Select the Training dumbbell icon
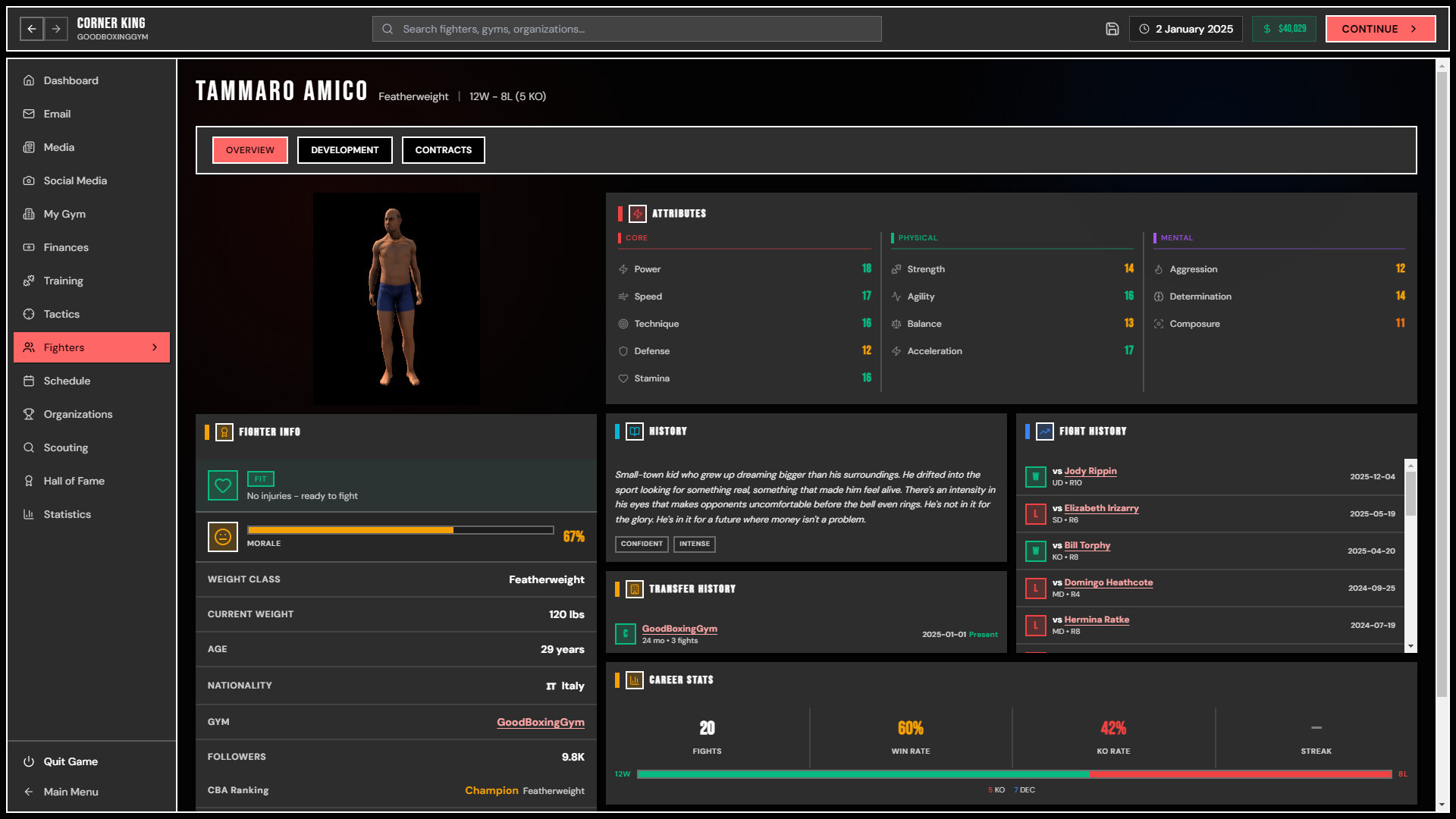Image resolution: width=1456 pixels, height=819 pixels. tap(28, 281)
